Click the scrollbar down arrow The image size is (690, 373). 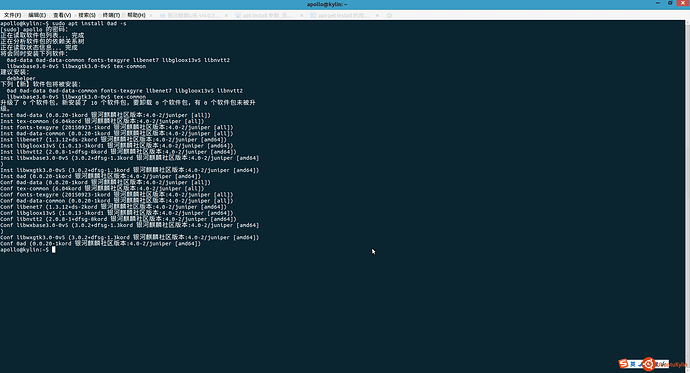(688, 370)
